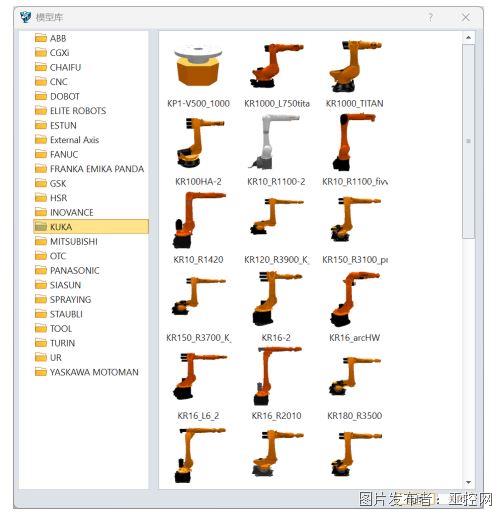The image size is (500, 514).
Task: Select the OTC folder
Action: [50, 256]
